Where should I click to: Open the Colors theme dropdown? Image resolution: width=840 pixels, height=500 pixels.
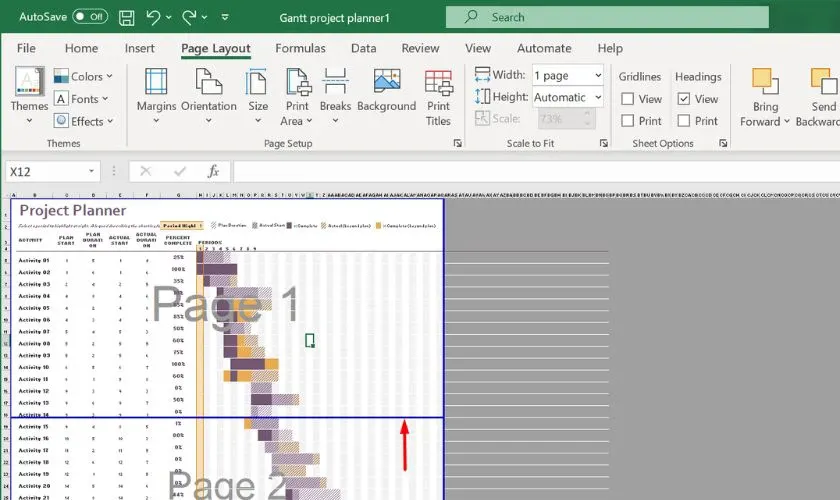point(84,77)
